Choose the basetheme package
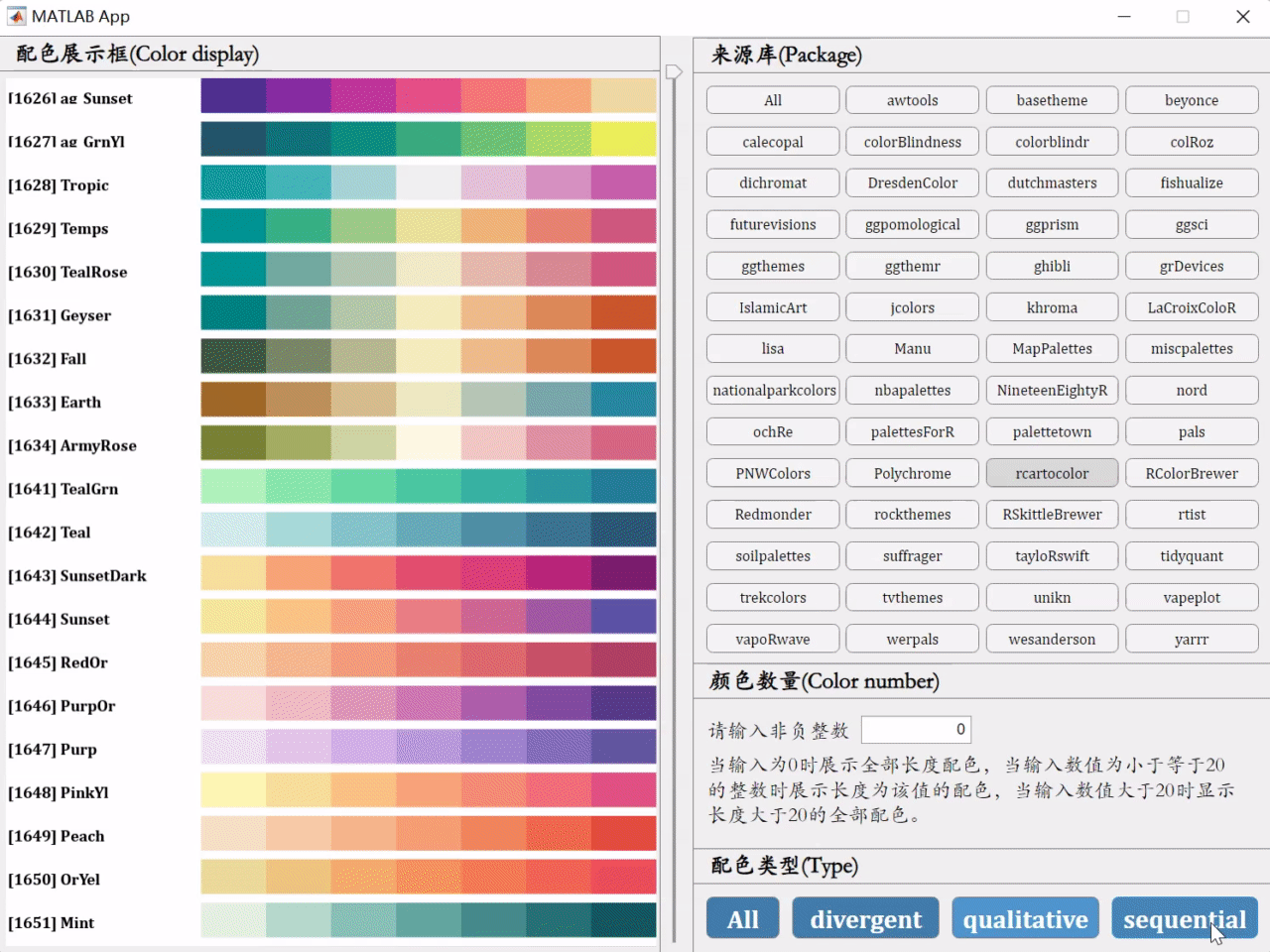The height and width of the screenshot is (952, 1270). tap(1052, 100)
